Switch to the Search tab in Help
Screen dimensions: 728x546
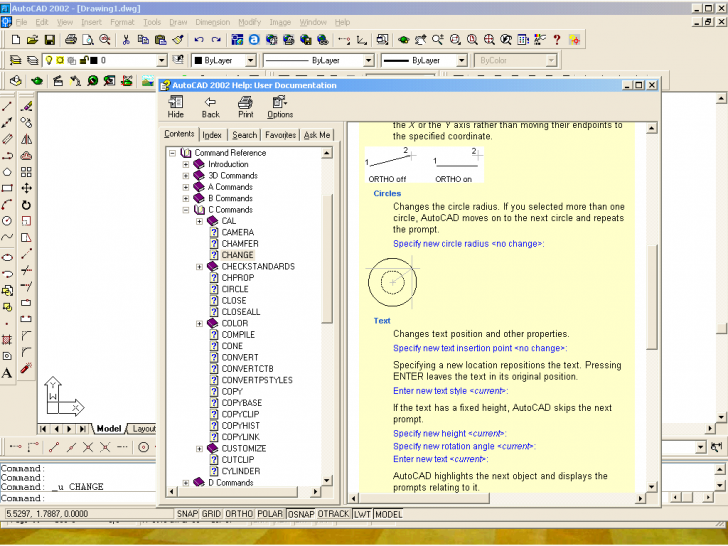point(245,135)
